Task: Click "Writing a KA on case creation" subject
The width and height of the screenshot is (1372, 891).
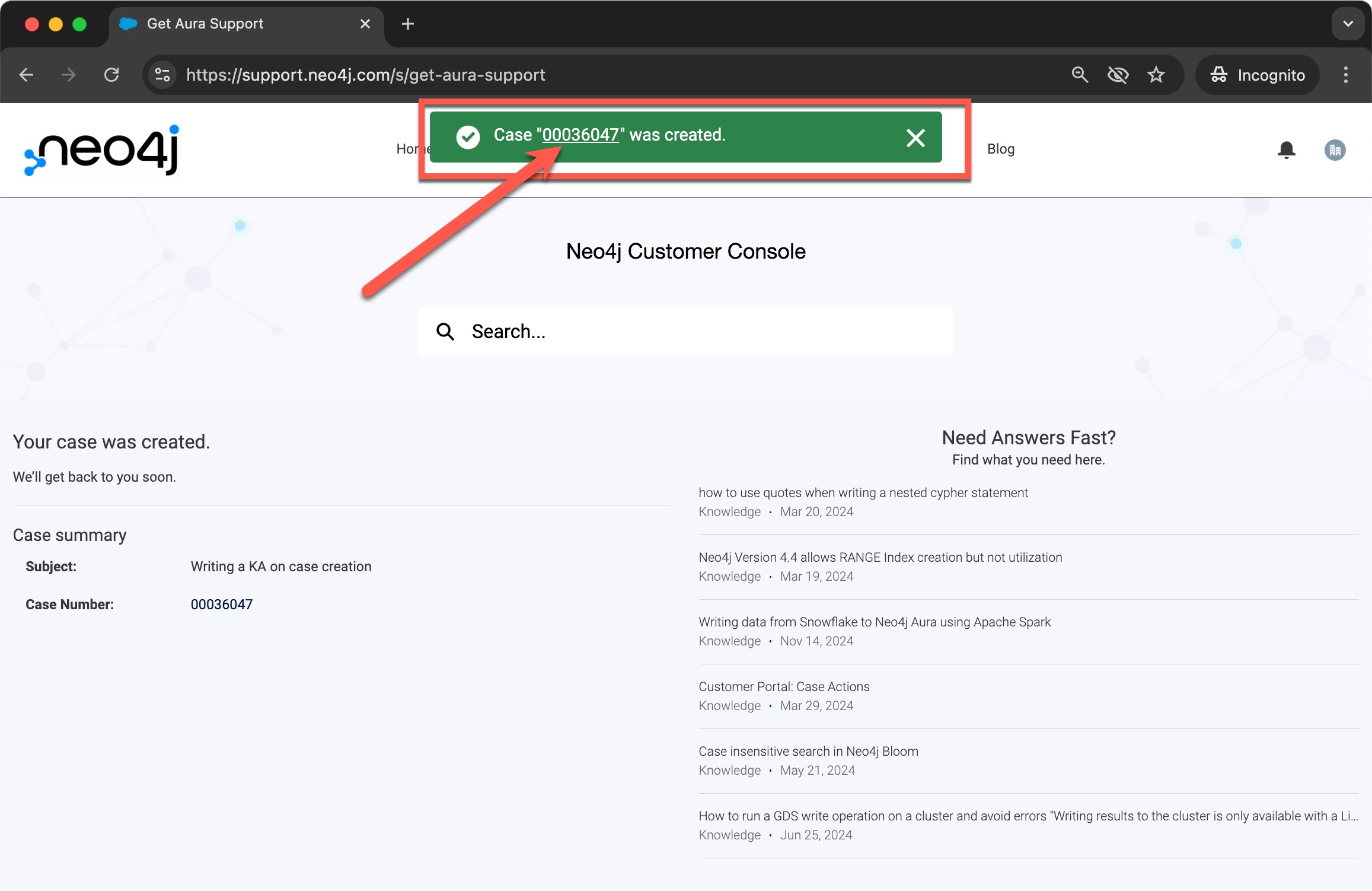Action: pos(281,567)
